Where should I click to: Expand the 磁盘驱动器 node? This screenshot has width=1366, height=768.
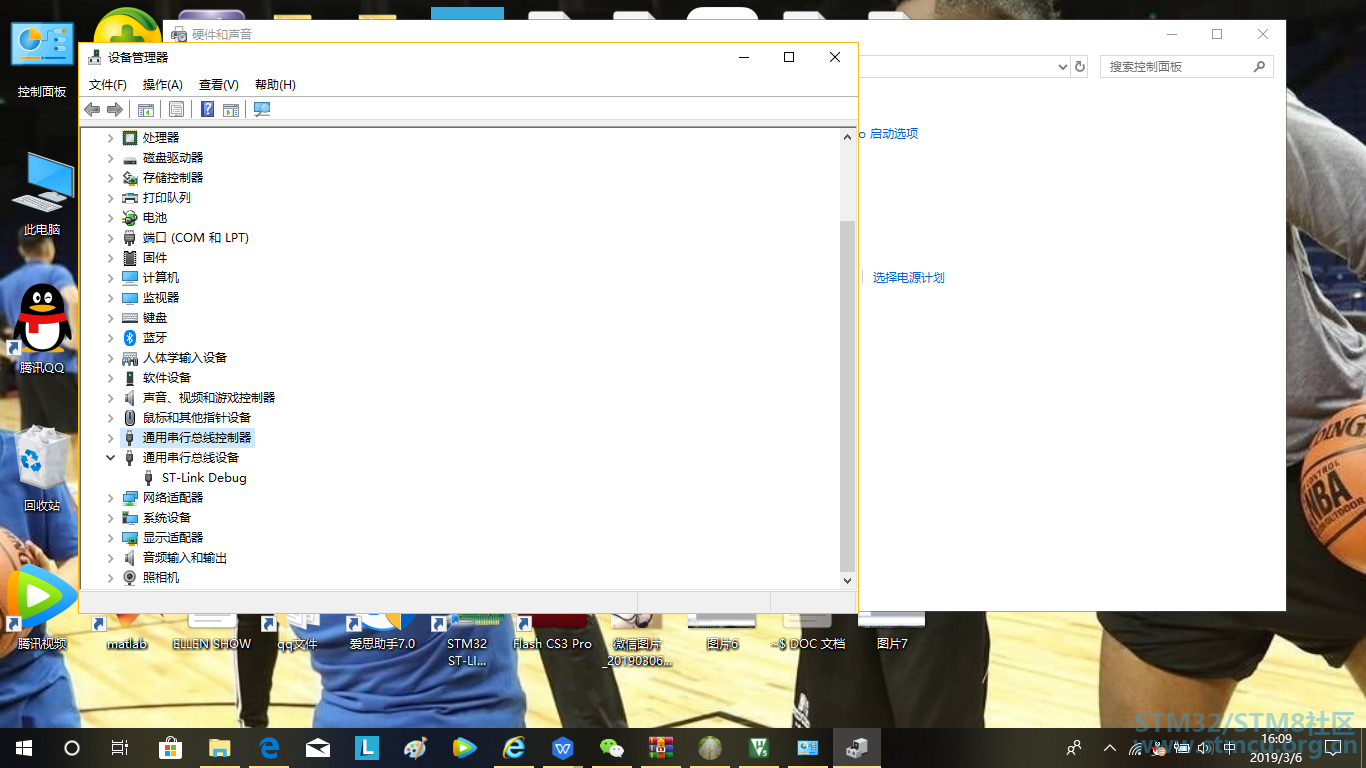[x=111, y=158]
